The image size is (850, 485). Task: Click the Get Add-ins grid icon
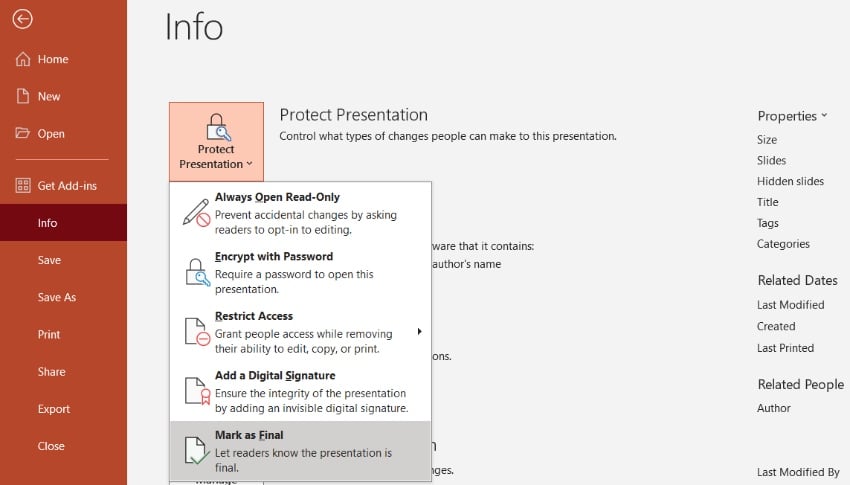pyautogui.click(x=23, y=186)
